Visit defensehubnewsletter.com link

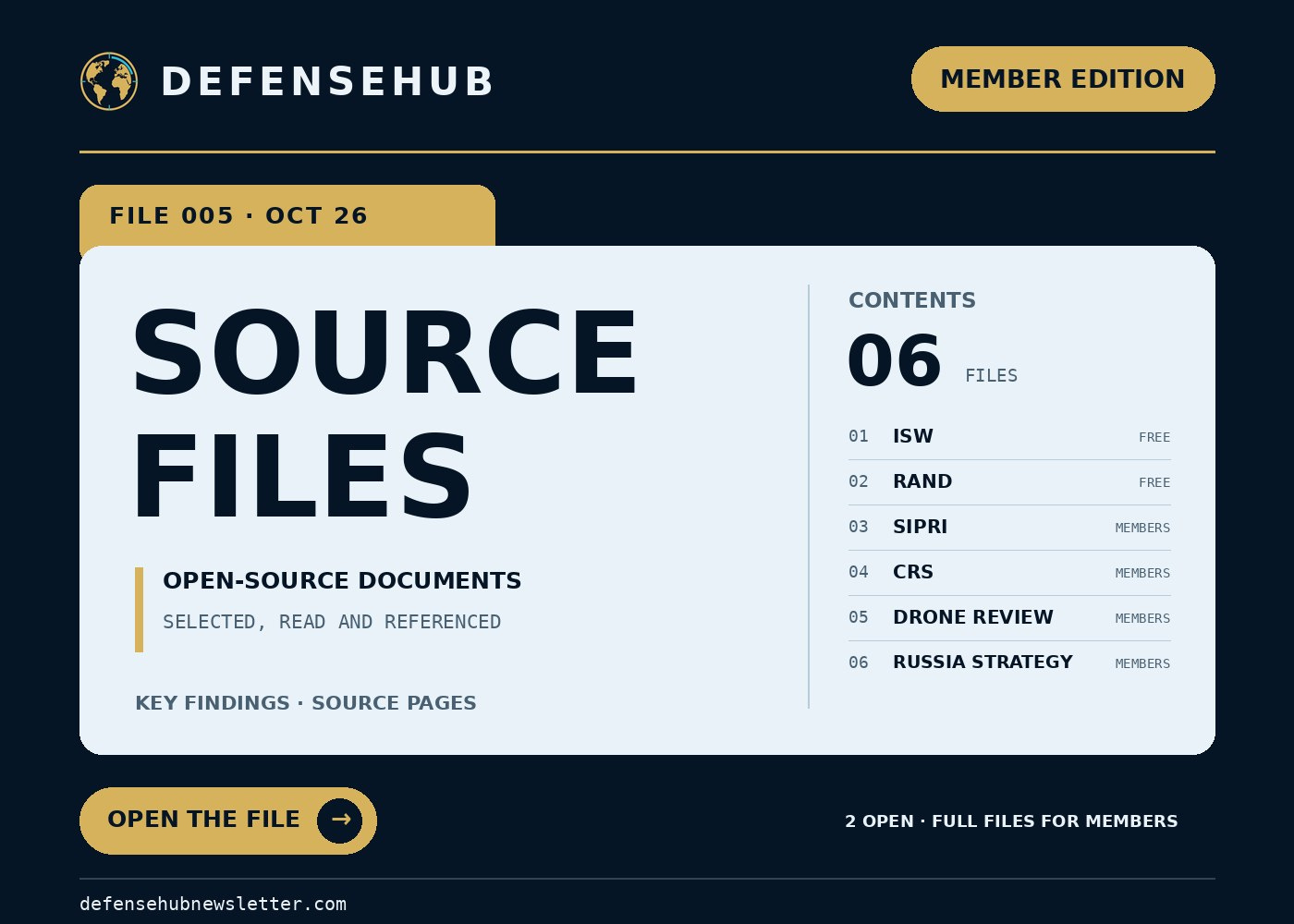[213, 904]
